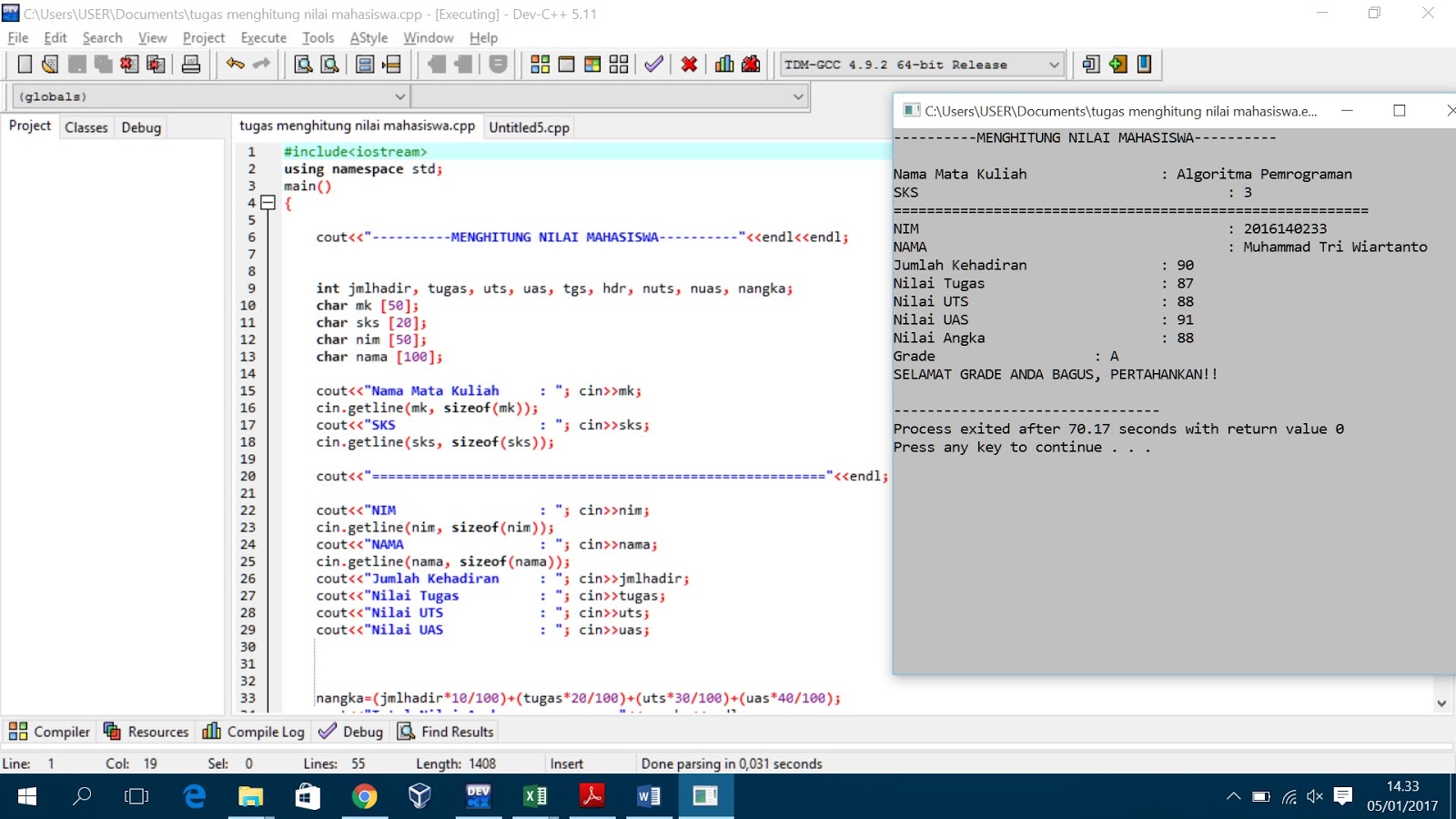Select the Rebuild All icon
The height and width of the screenshot is (819, 1456).
pyautogui.click(x=619, y=64)
